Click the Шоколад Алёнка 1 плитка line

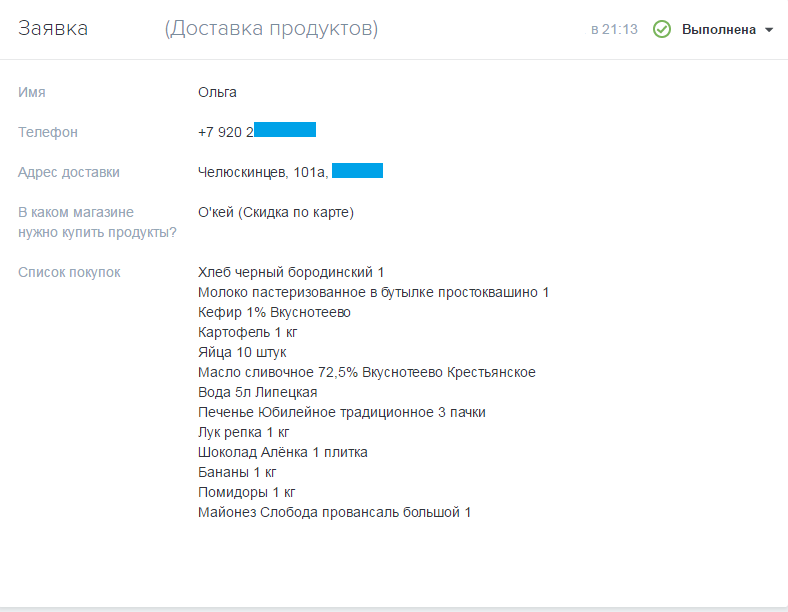click(283, 452)
